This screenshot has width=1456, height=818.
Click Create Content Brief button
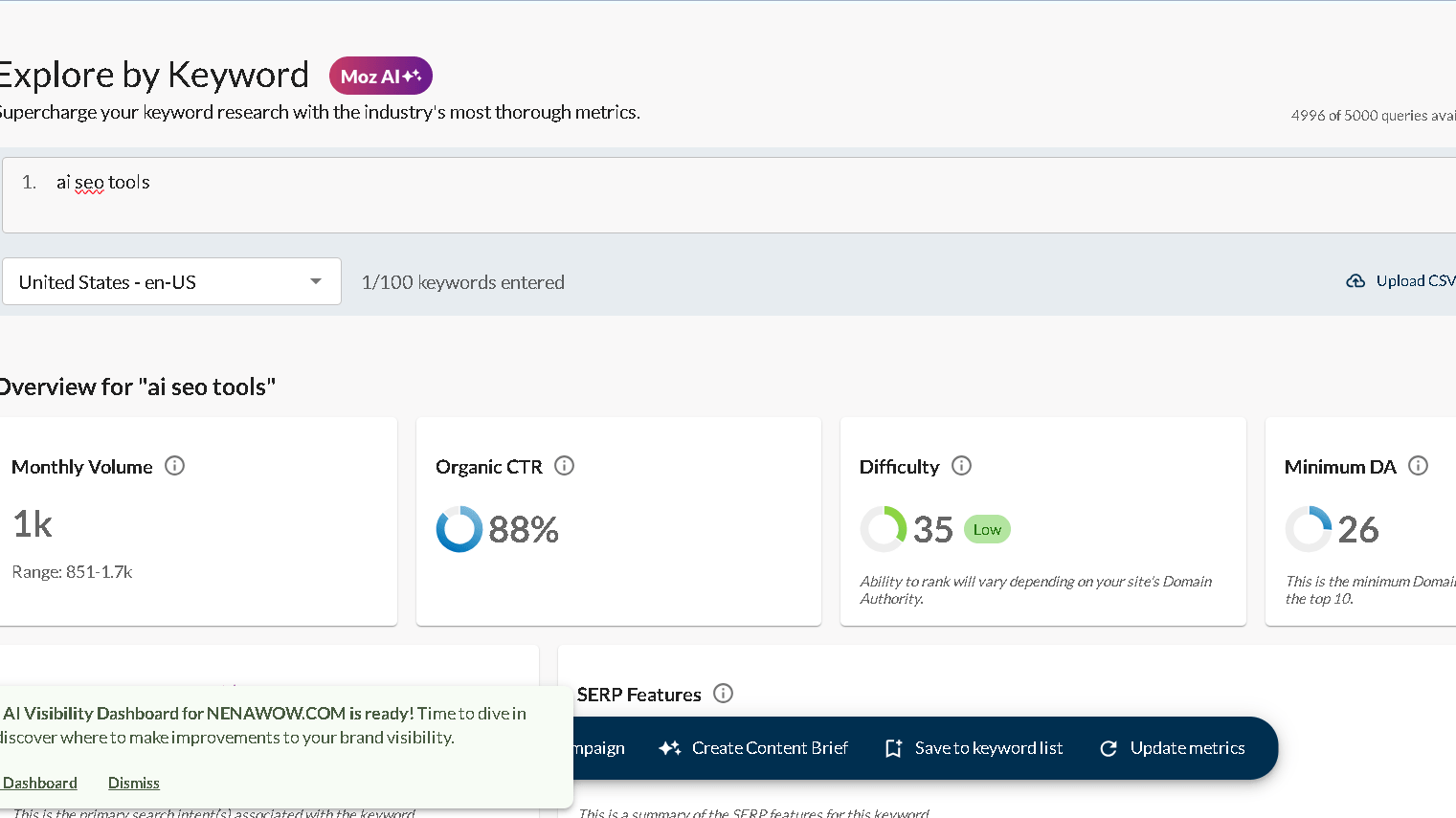point(753,748)
